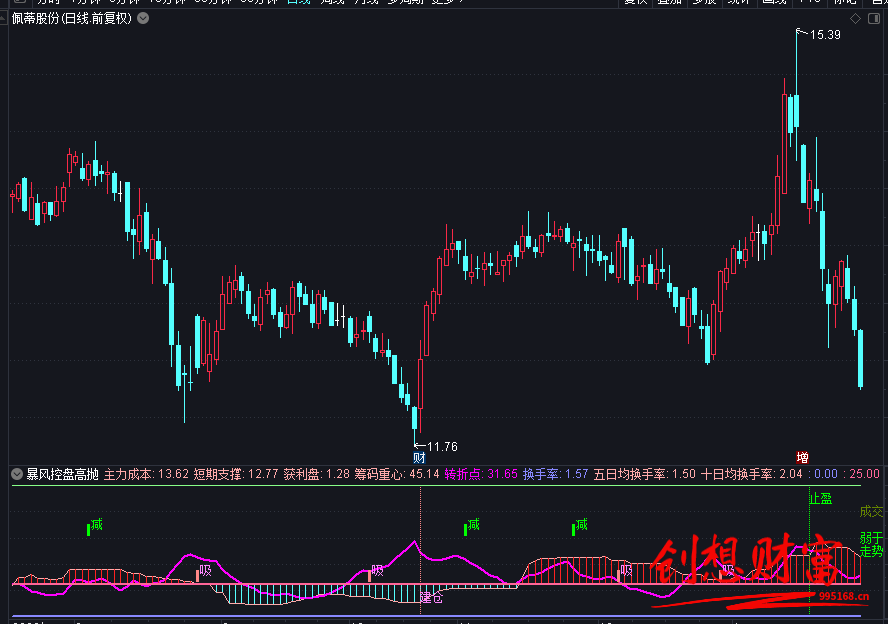Select the 主力成本 13.62 value readout
888x624 pixels.
pyautogui.click(x=146, y=474)
